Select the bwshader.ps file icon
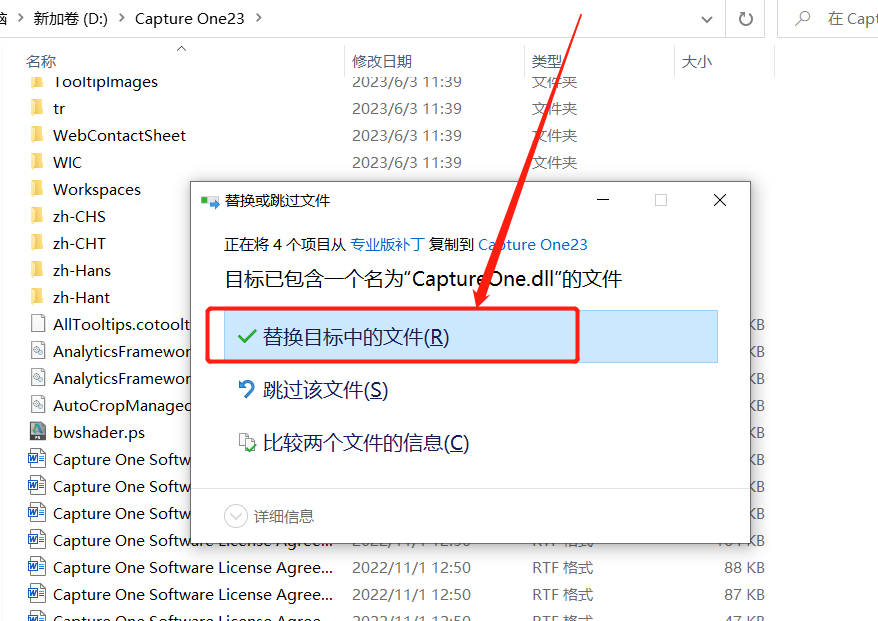 [37, 432]
